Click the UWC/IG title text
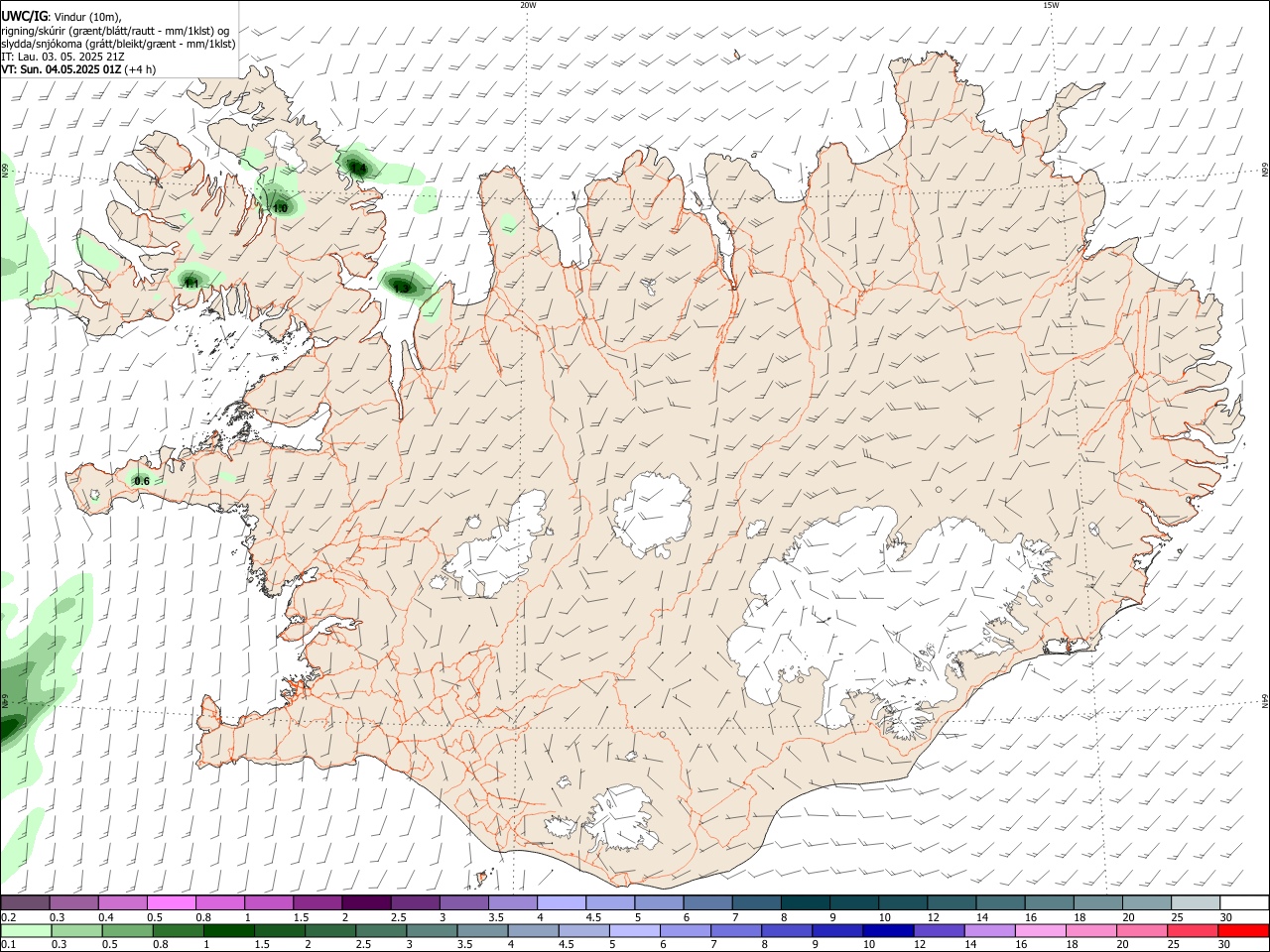This screenshot has width=1270, height=952. coord(24,17)
